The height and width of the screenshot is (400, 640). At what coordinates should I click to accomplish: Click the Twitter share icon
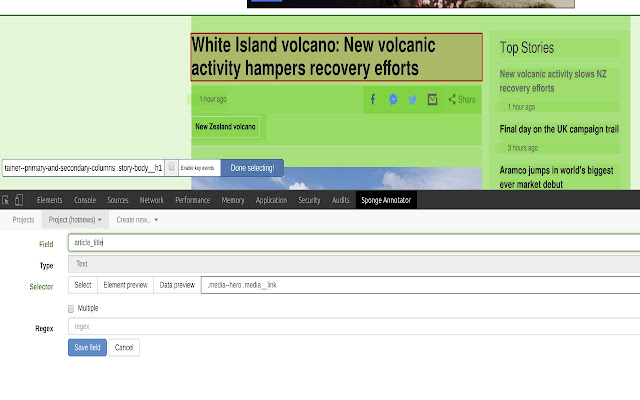pos(413,100)
